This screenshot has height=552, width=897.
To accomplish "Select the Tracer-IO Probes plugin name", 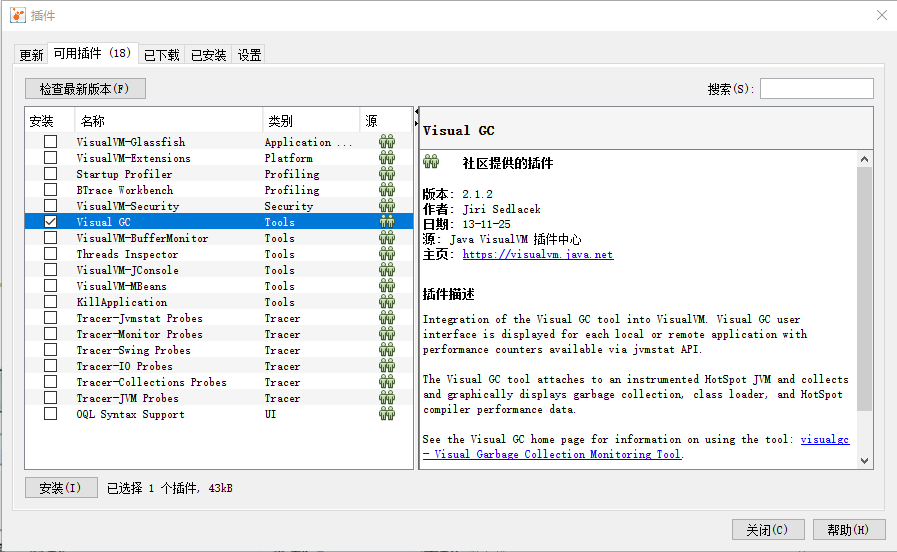I will [124, 366].
